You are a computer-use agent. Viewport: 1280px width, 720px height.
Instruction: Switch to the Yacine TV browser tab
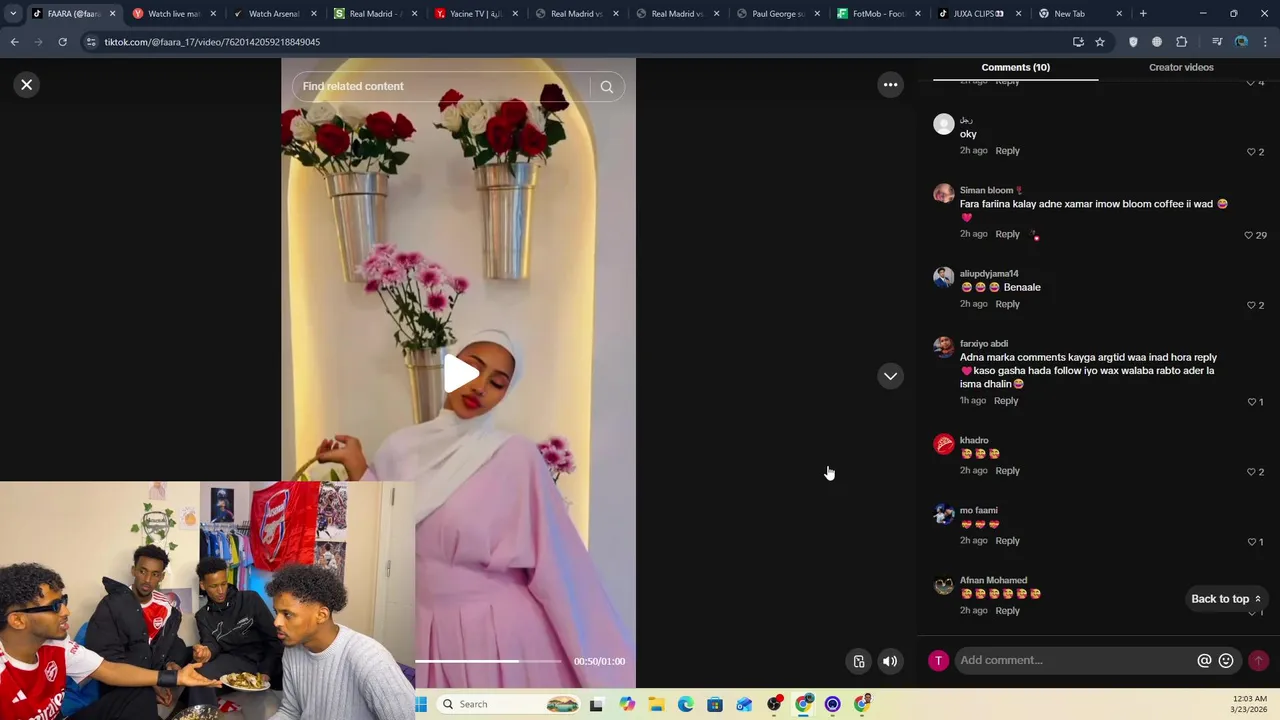[x=475, y=14]
